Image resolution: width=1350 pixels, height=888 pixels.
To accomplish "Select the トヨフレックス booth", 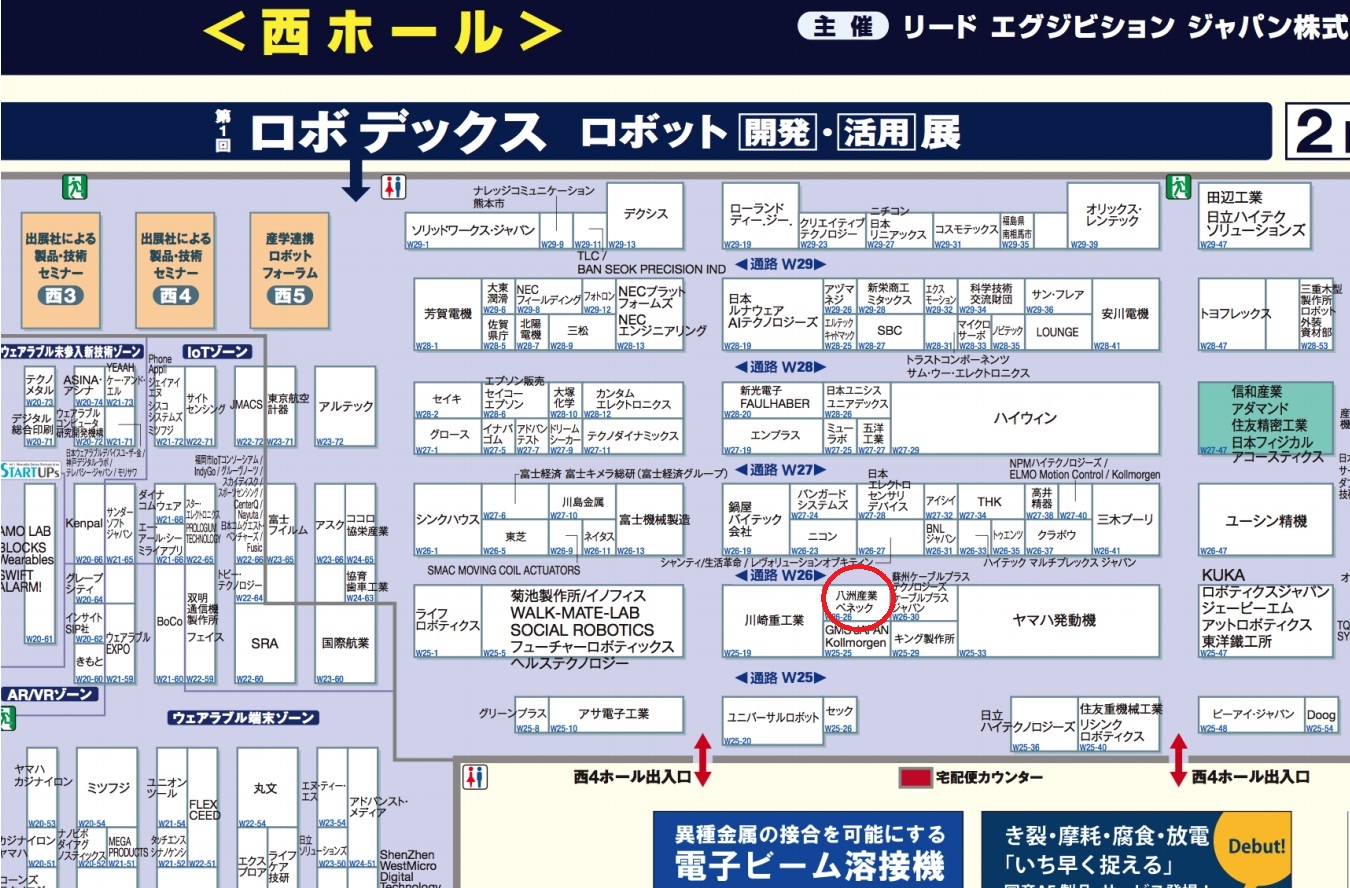I will click(1233, 314).
